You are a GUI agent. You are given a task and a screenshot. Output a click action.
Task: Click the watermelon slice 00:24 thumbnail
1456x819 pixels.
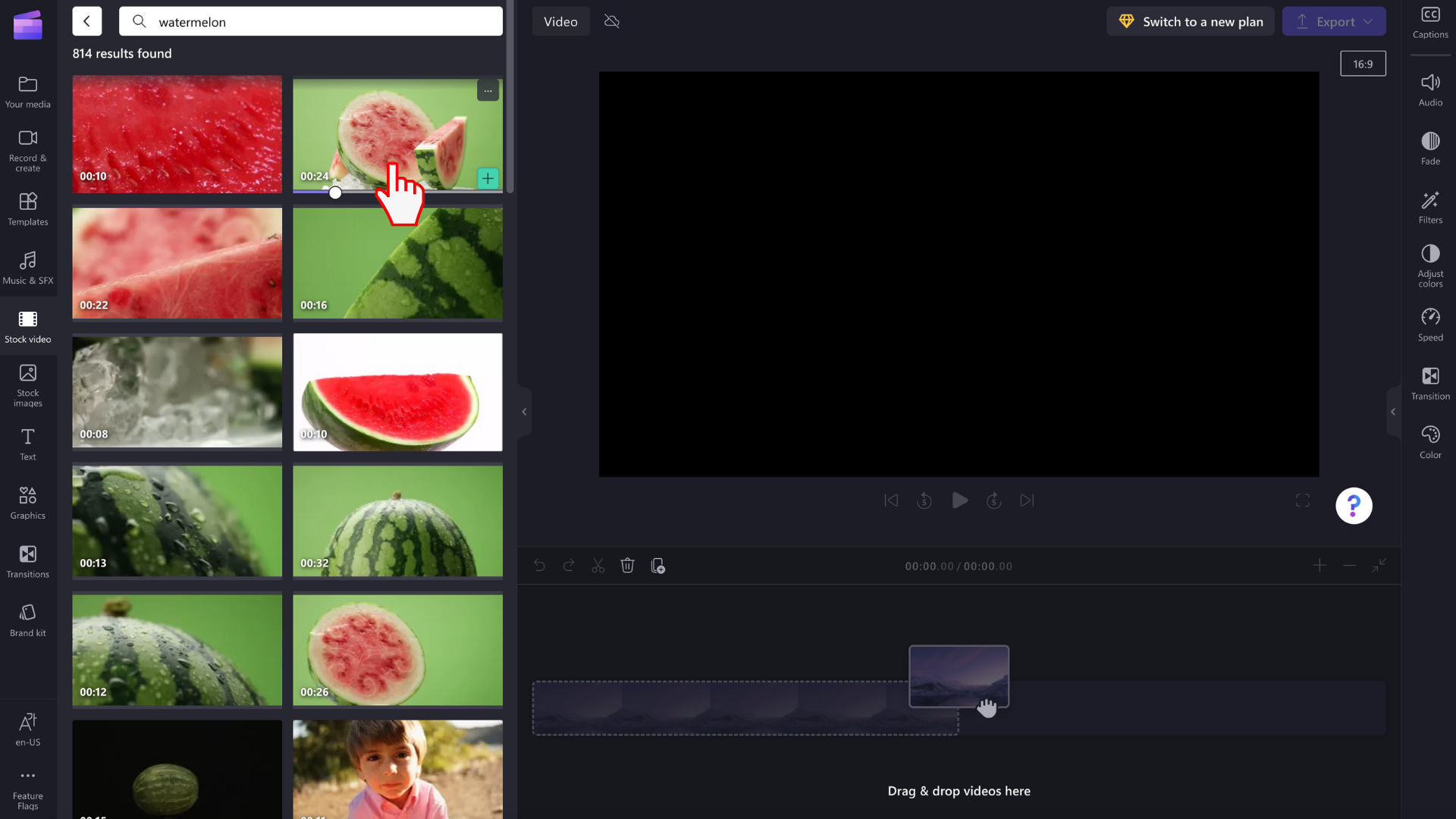coord(398,134)
